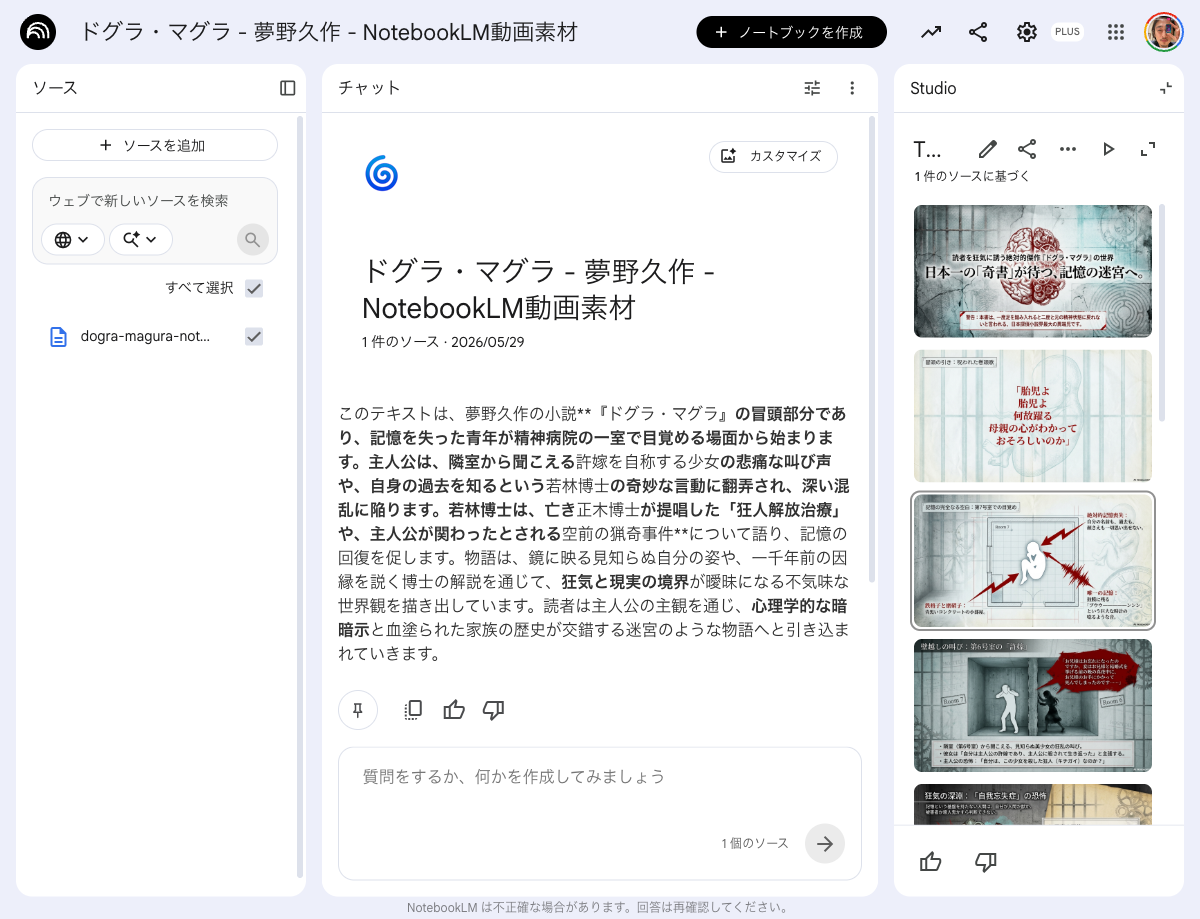The image size is (1200, 919).
Task: Open the search mode sparkle dropdown
Action: pos(141,239)
